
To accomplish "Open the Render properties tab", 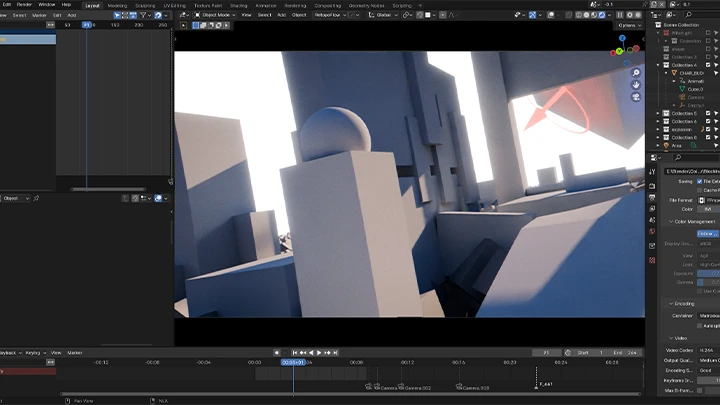I will 652,186.
